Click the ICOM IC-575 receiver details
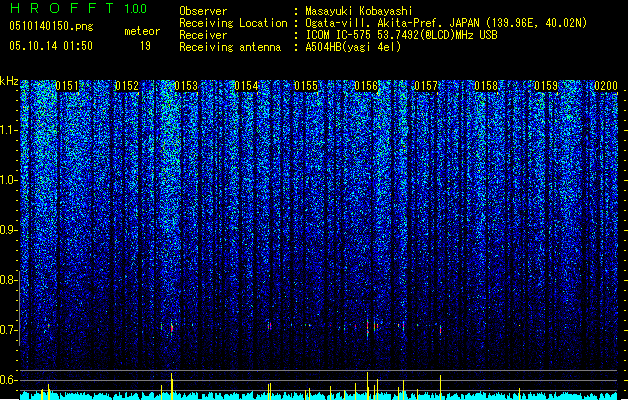This screenshot has height=400, width=629. (x=402, y=35)
